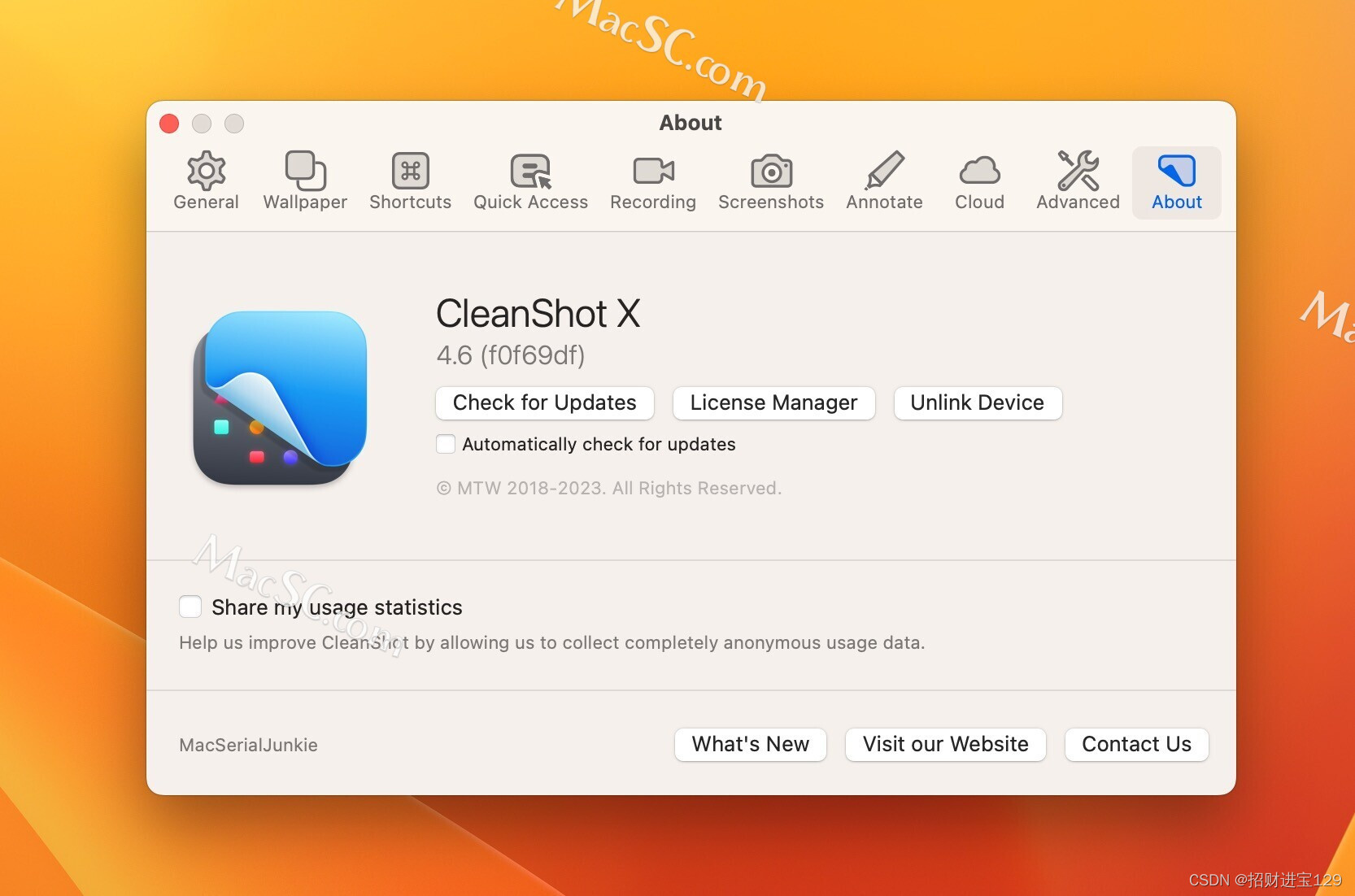The image size is (1355, 896).
Task: Select the About tab
Action: click(1176, 182)
